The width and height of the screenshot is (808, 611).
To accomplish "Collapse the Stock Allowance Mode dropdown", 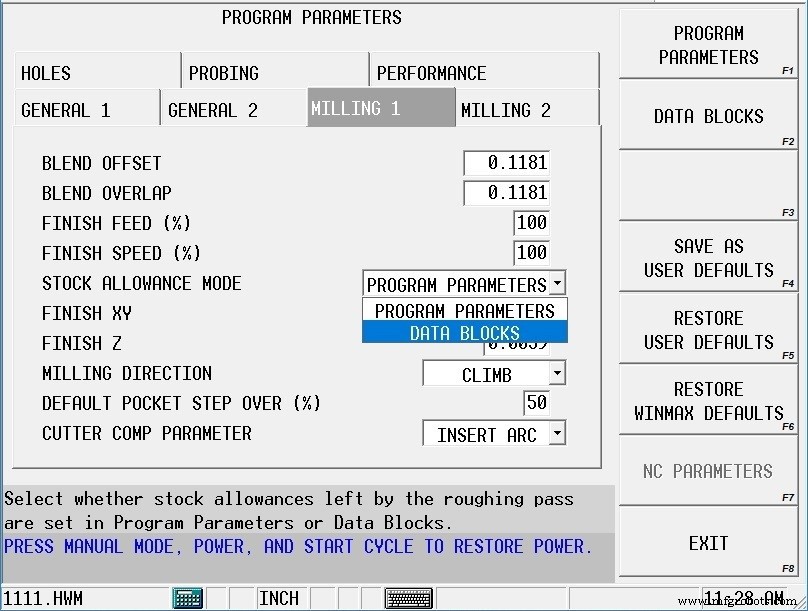I will tap(556, 283).
